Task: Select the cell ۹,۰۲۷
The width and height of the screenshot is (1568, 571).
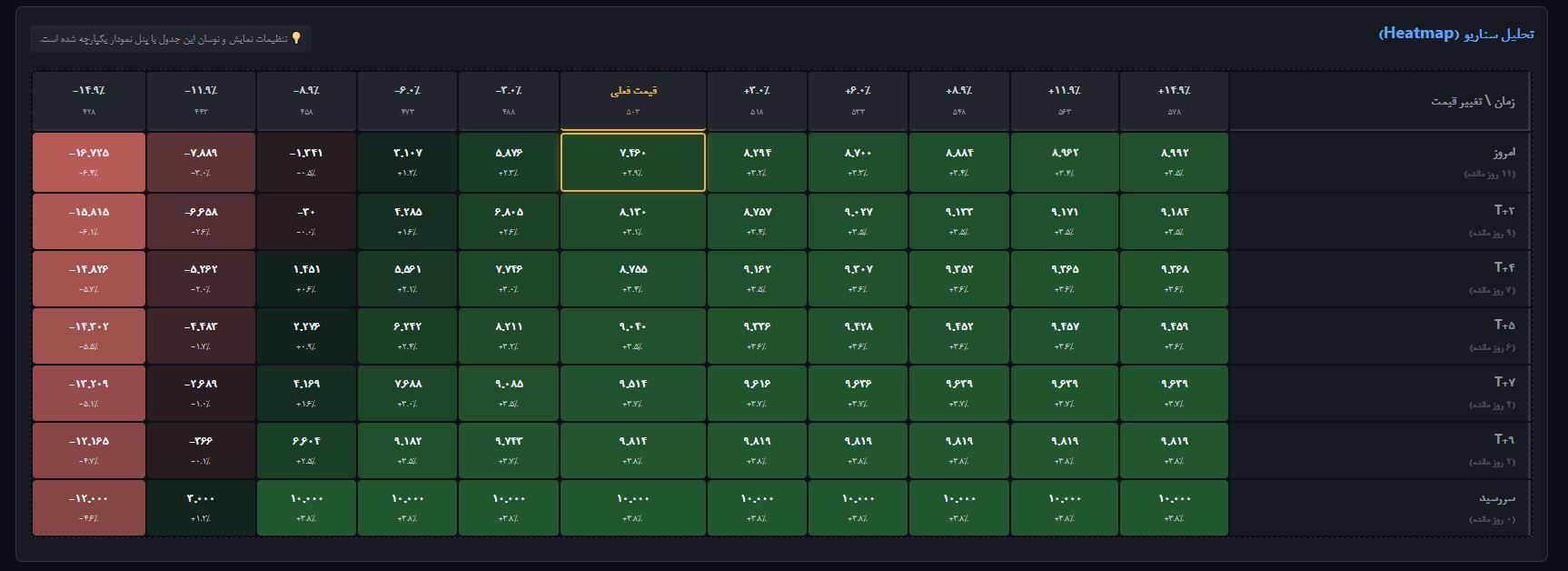Action: point(858,221)
